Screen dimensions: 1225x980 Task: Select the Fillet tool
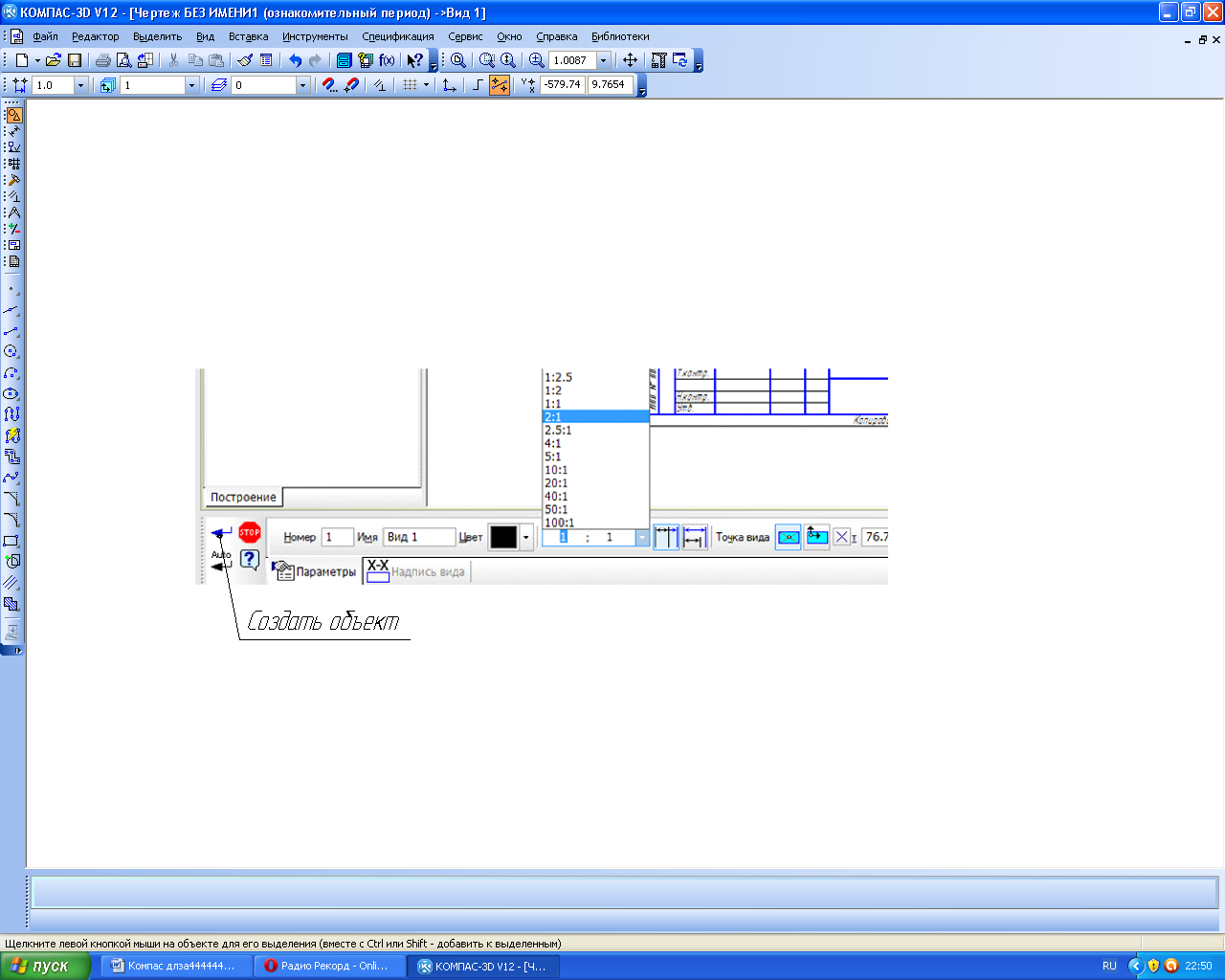11,520
